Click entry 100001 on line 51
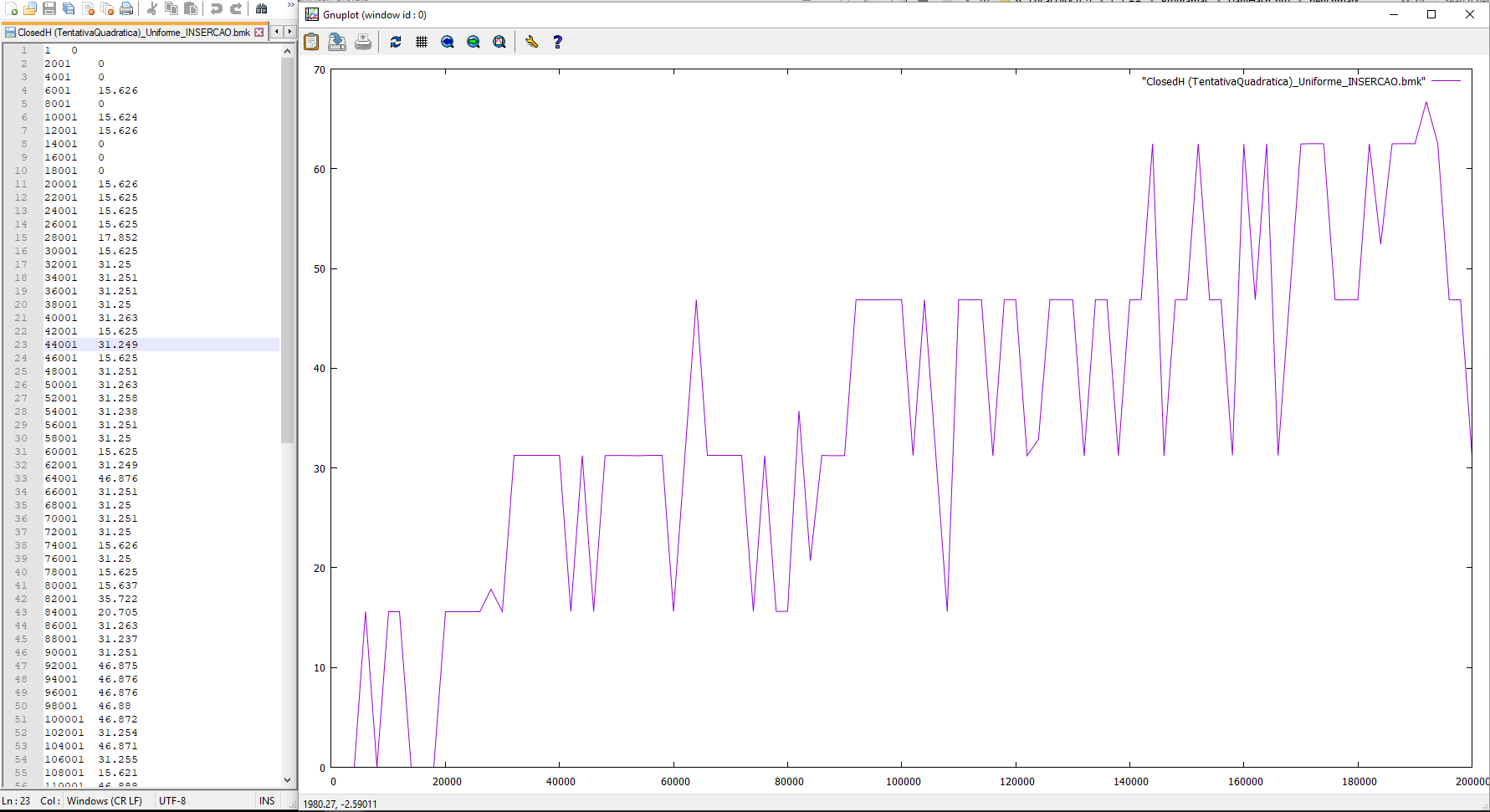Screen dimensions: 1490x812 pos(64,719)
